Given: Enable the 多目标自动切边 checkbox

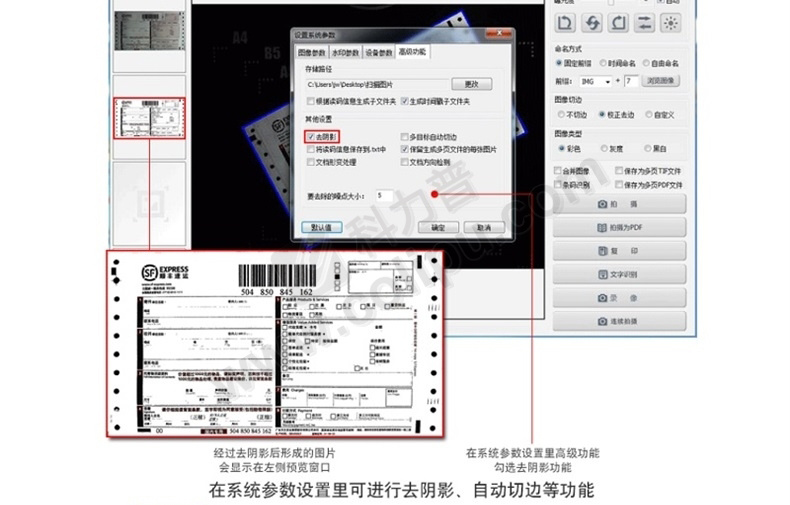Looking at the screenshot, I should coord(404,136).
